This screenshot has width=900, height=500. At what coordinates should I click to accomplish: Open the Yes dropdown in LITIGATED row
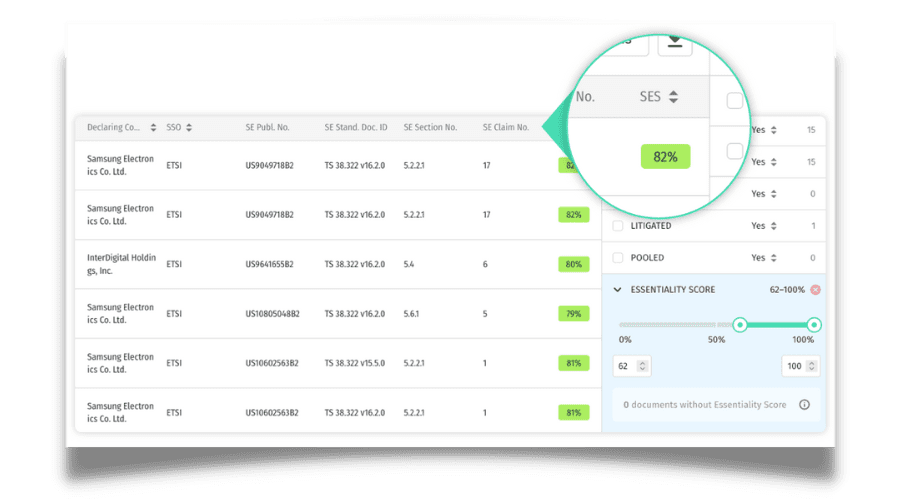[764, 226]
